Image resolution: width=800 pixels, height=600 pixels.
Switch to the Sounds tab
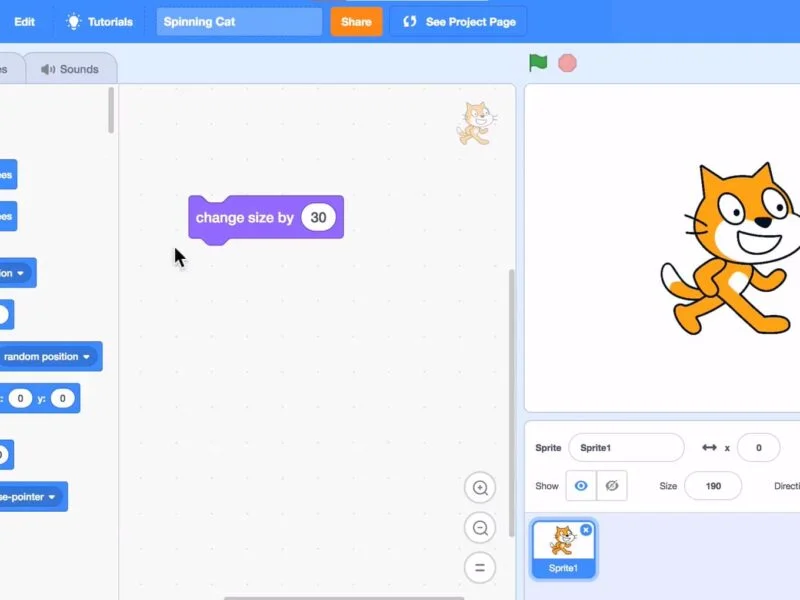point(70,69)
